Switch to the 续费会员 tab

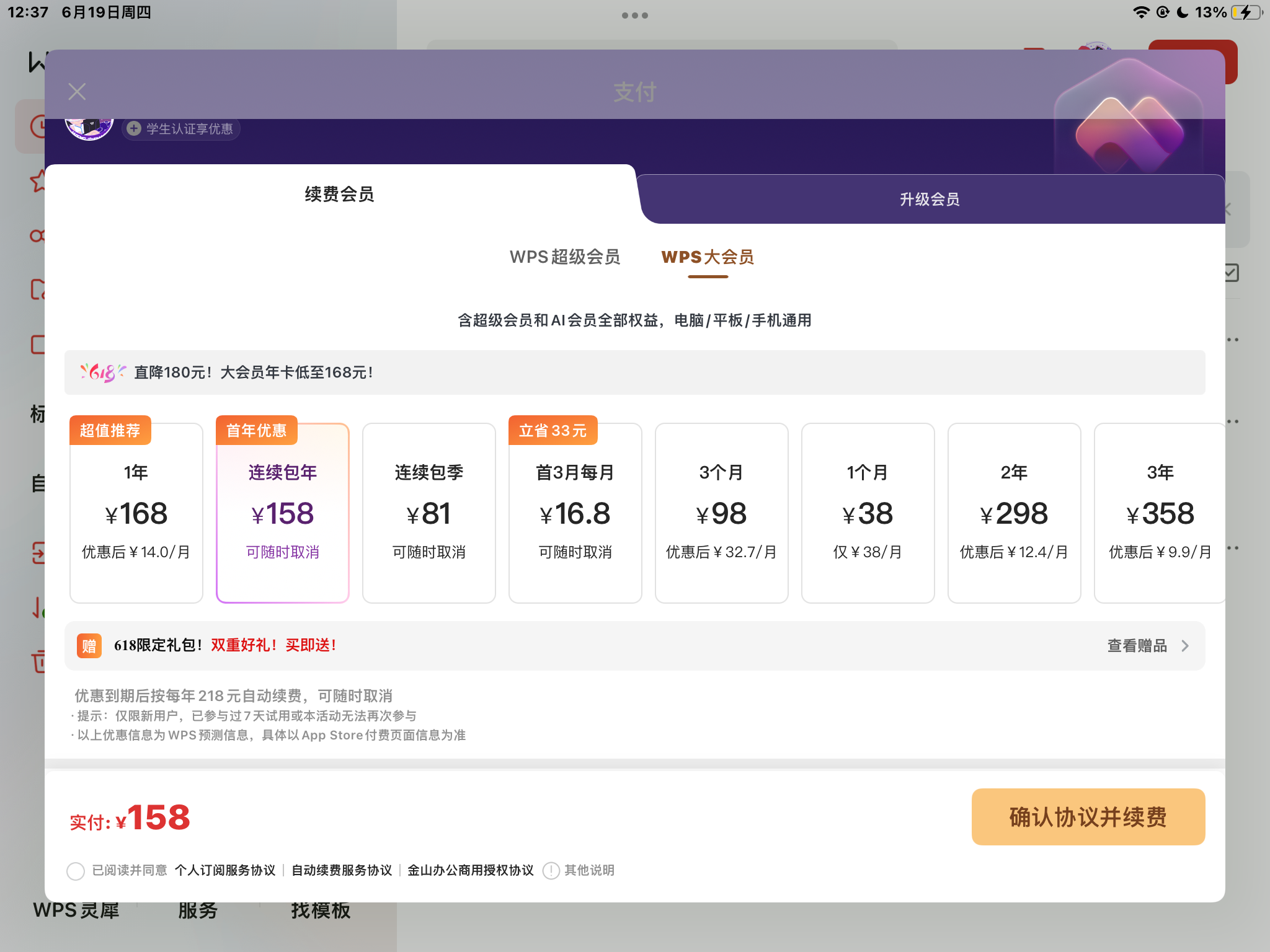(x=339, y=194)
